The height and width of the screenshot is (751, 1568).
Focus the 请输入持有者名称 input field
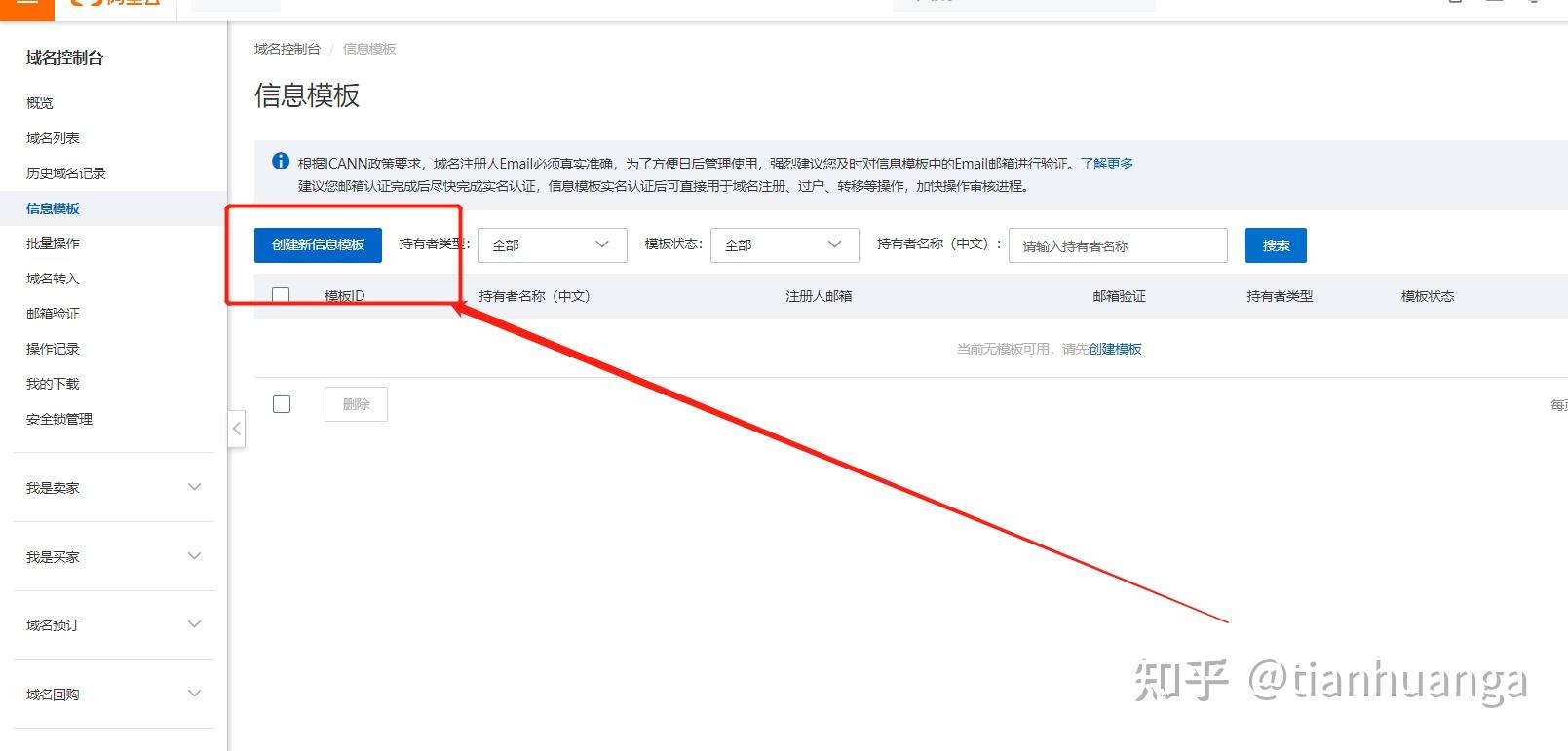[1117, 246]
